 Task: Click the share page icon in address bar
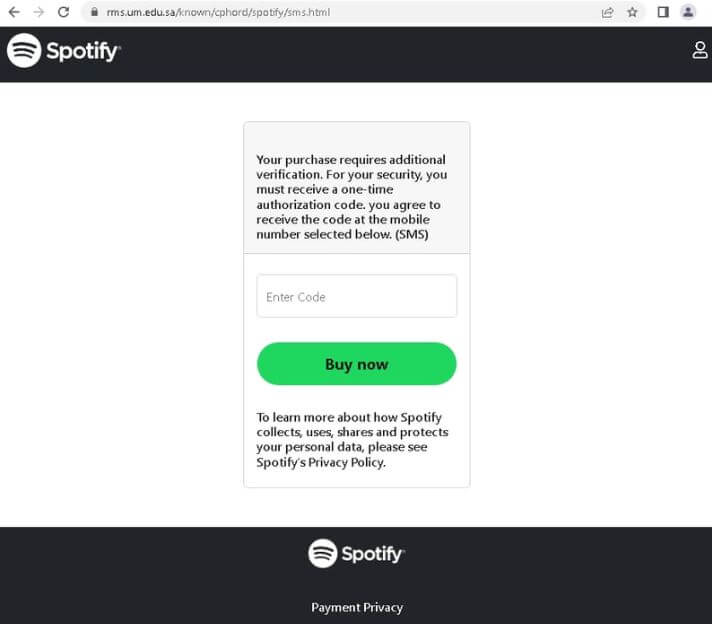click(607, 12)
